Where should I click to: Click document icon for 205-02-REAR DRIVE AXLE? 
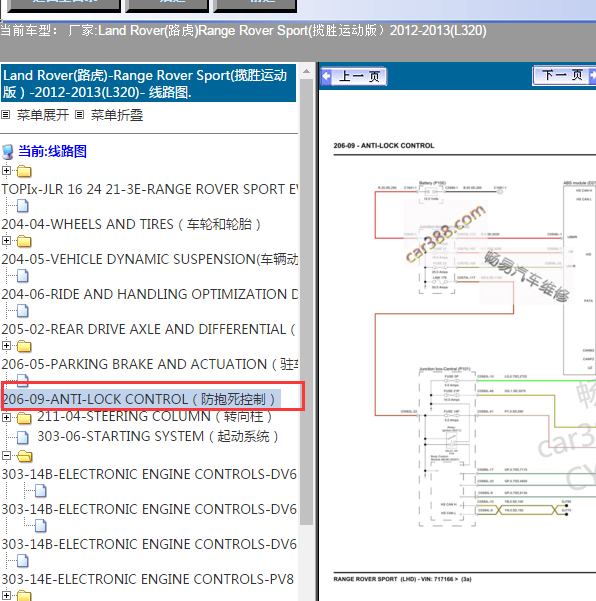coord(23,311)
